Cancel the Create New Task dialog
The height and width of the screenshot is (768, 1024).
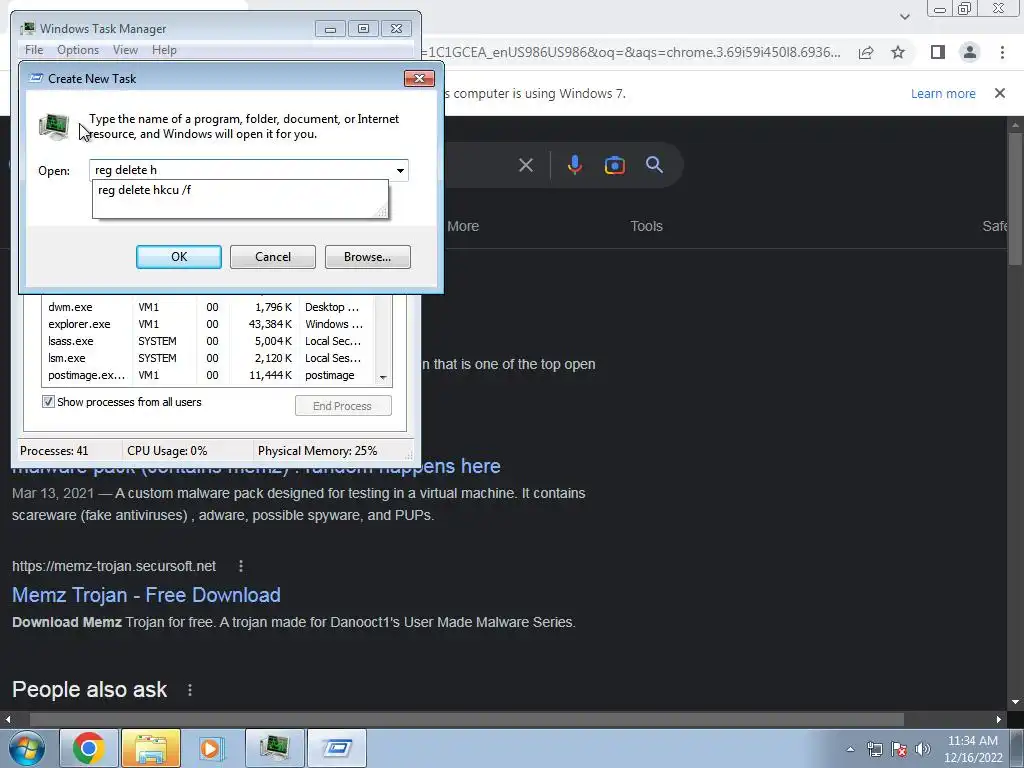tap(272, 257)
